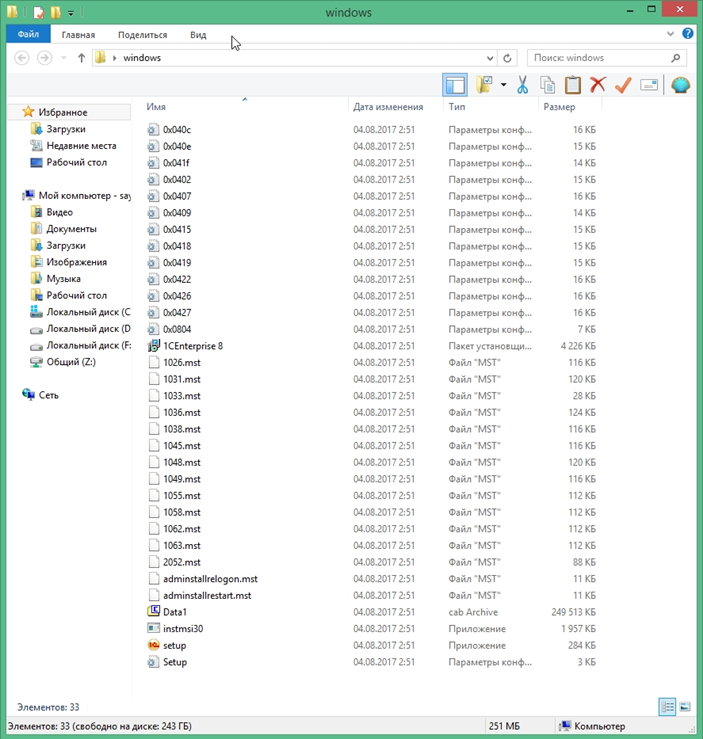Switch to large thumbnails view icon
The width and height of the screenshot is (703, 739).
[x=685, y=706]
